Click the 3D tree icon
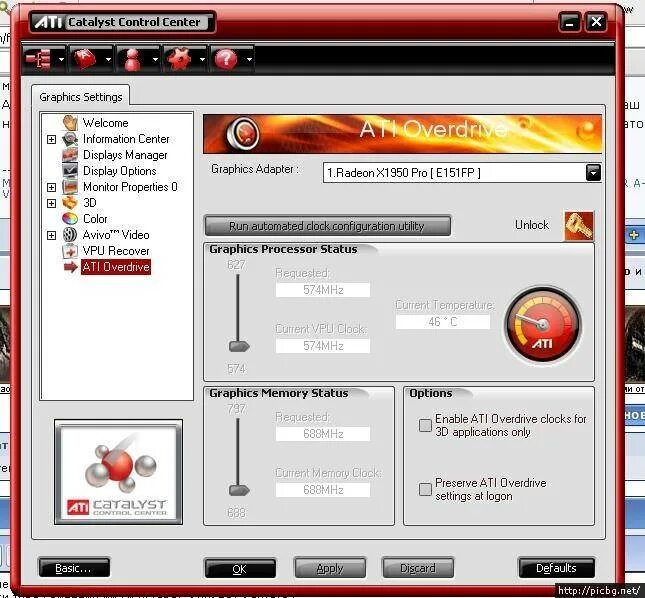The width and height of the screenshot is (645, 598). click(x=70, y=203)
